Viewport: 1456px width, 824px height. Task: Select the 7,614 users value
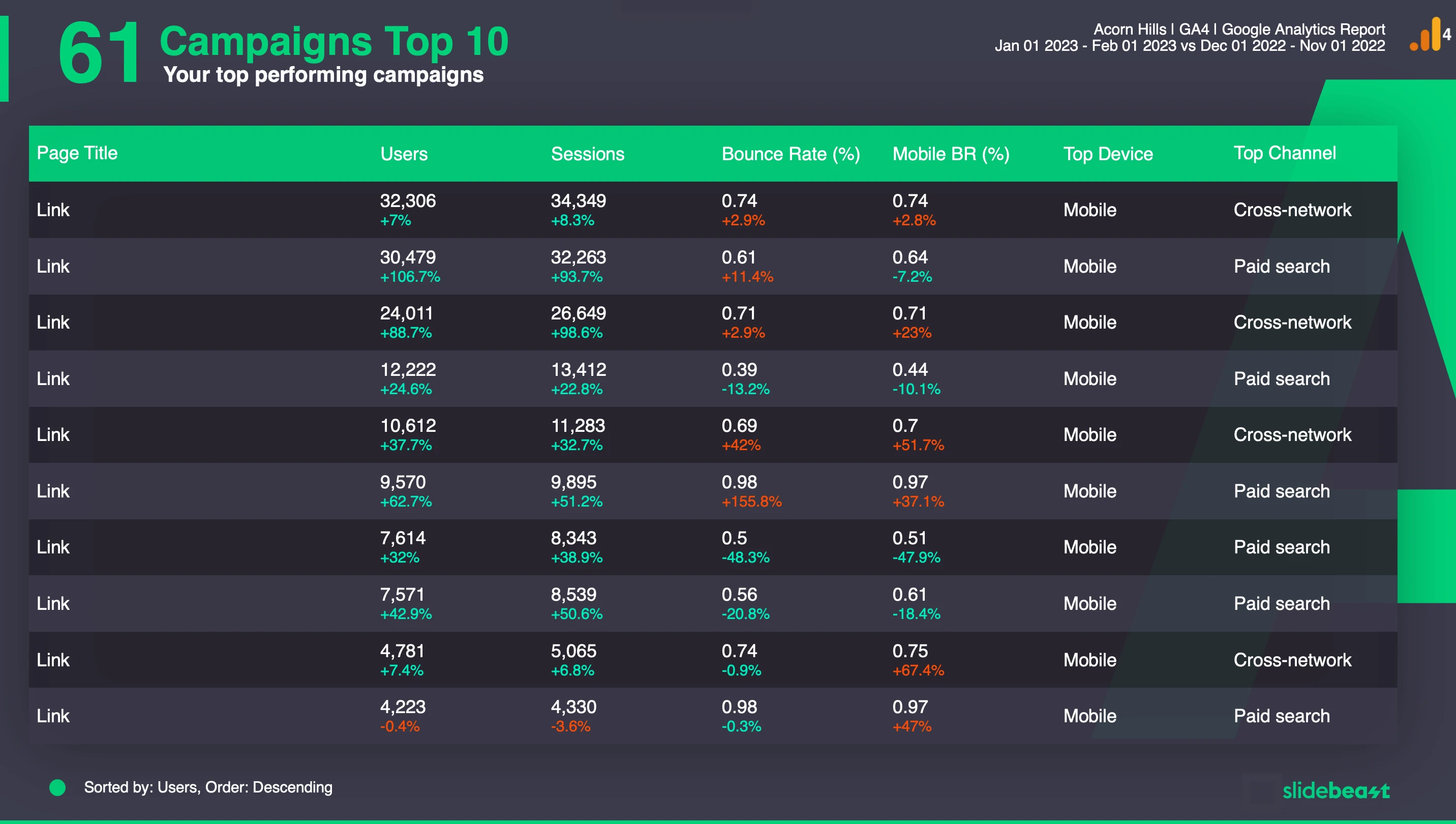tap(403, 538)
